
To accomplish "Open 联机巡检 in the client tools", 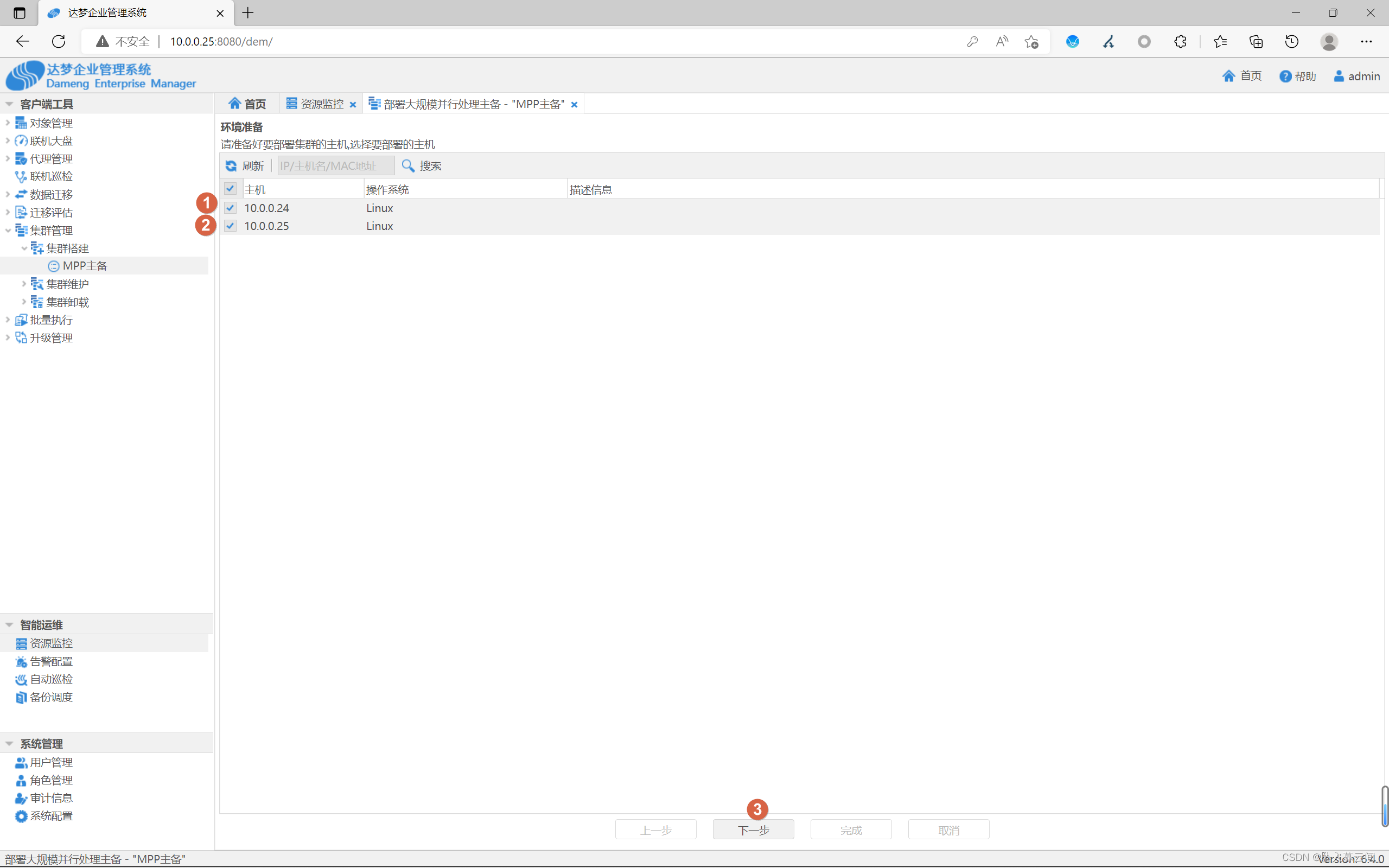I will pyautogui.click(x=51, y=176).
